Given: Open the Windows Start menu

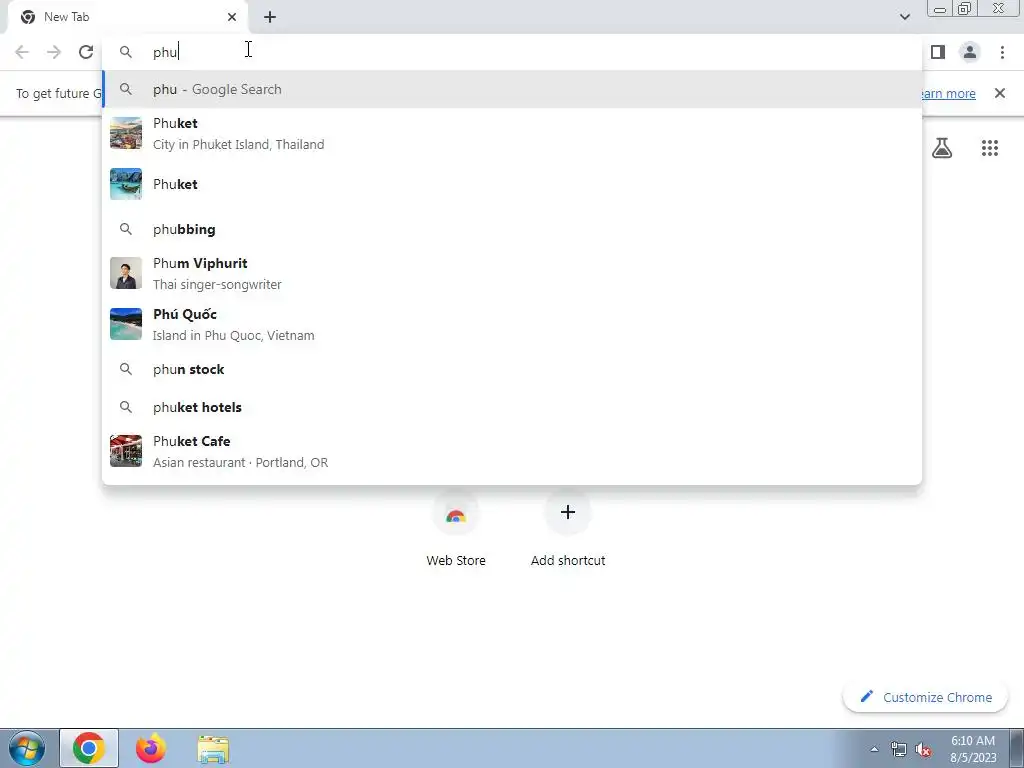Looking at the screenshot, I should 27,748.
